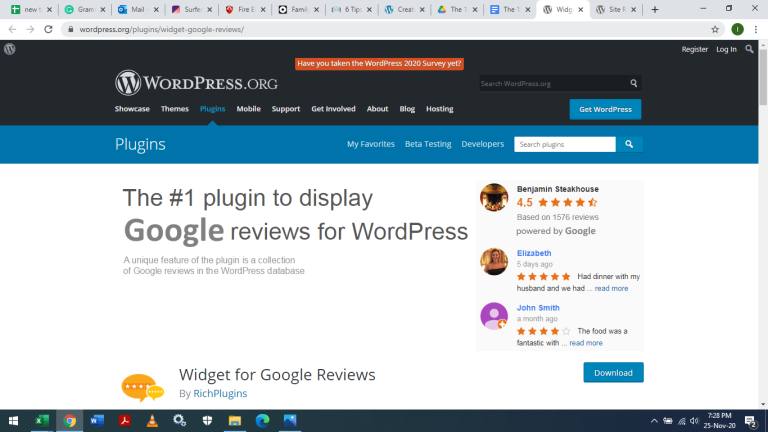Viewport: 768px width, 432px height.
Task: Switch to the 6 Tips tab
Action: coord(351,9)
